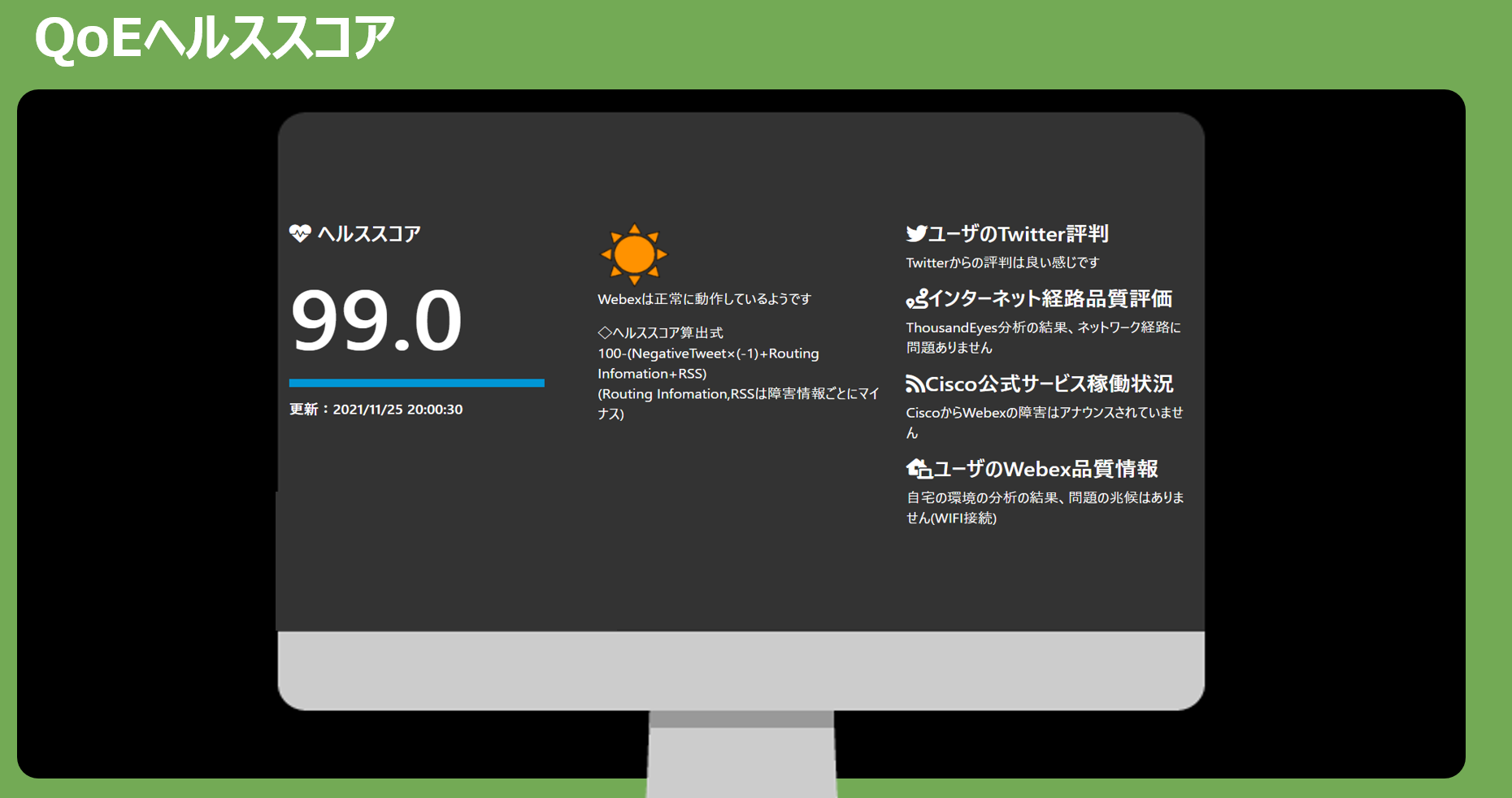Select the 99.0 health score value
Image resolution: width=1512 pixels, height=798 pixels.
376,321
